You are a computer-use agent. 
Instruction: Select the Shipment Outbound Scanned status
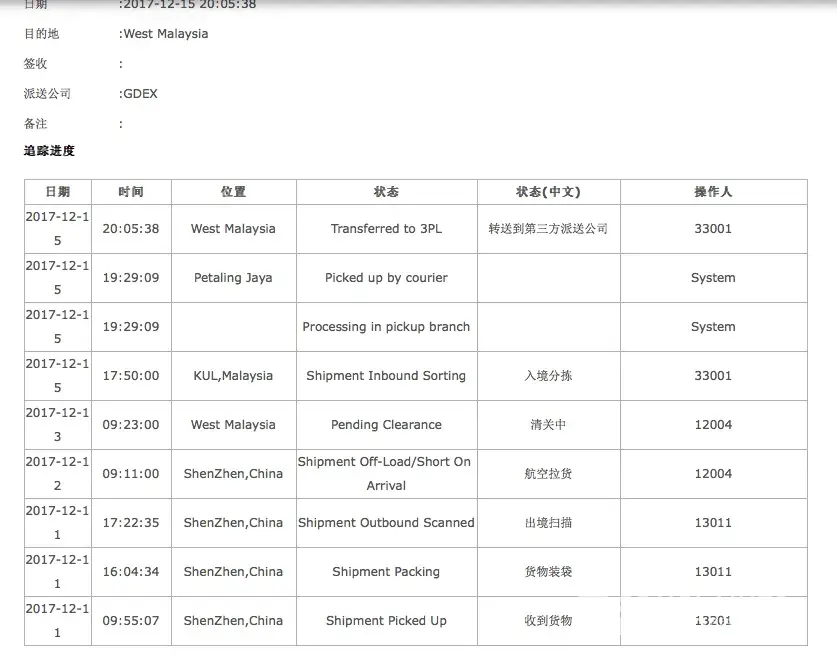tap(386, 523)
